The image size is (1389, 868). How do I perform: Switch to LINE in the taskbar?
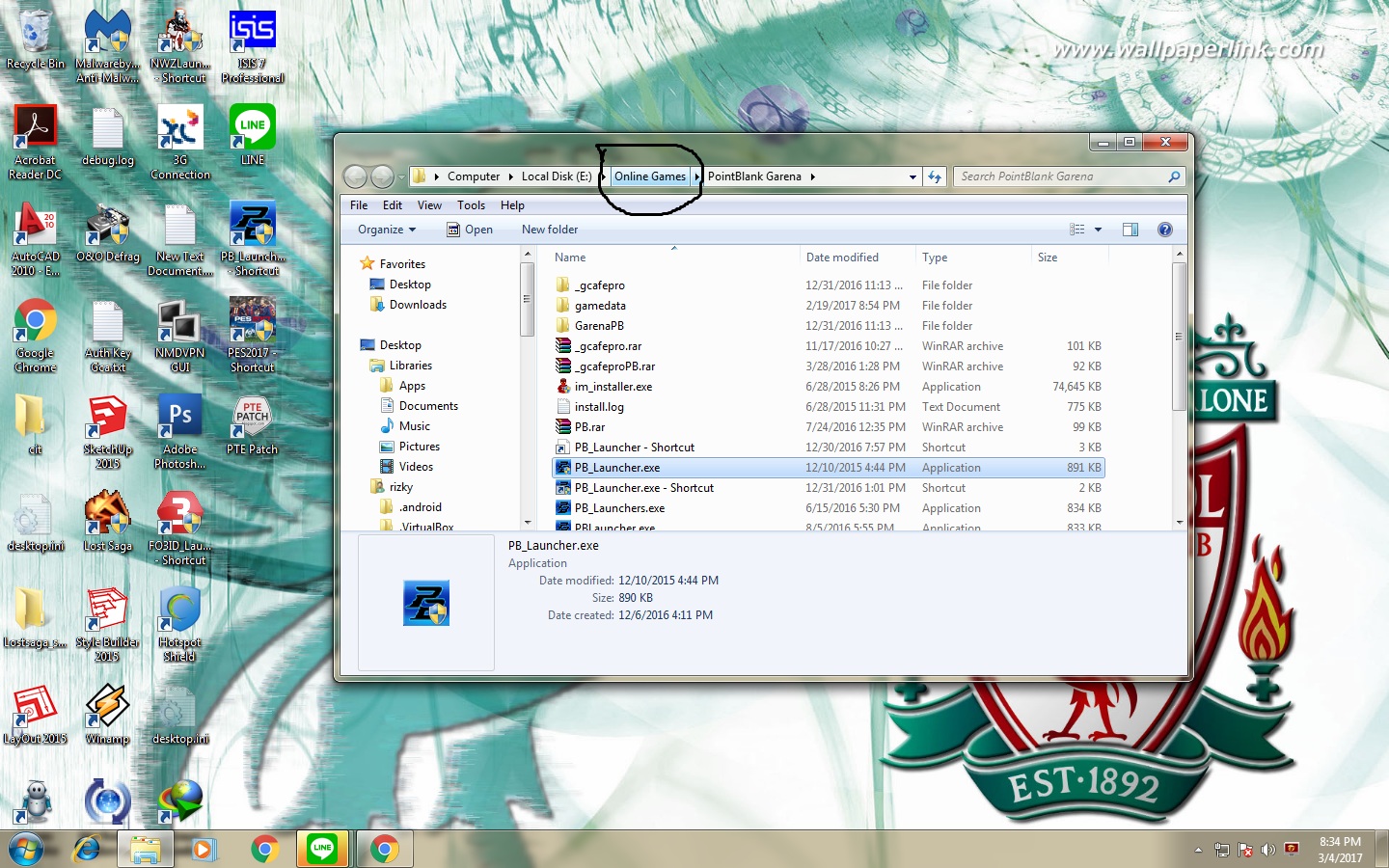pyautogui.click(x=322, y=849)
